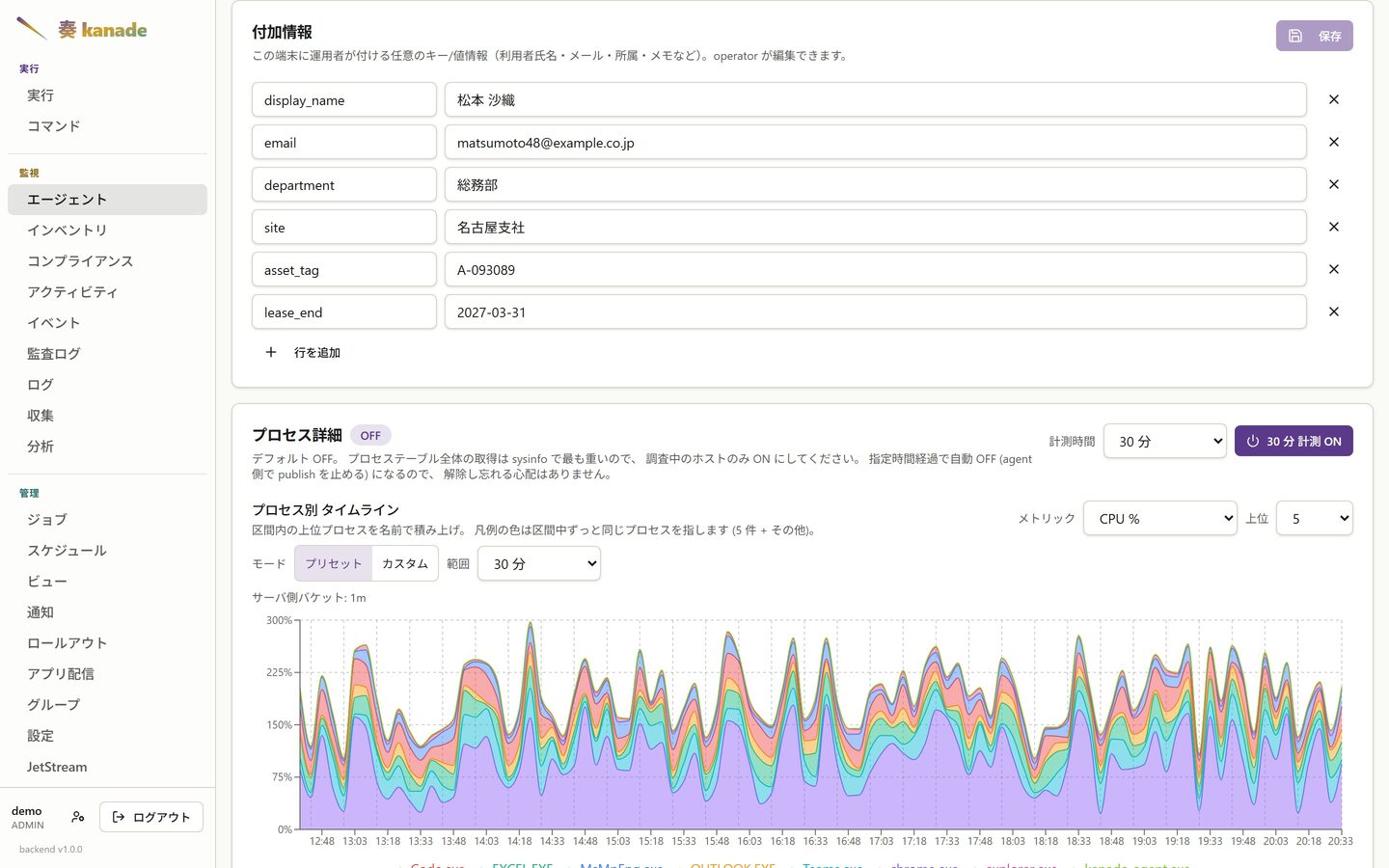Screen dimensions: 1389x868
Task: Delete the asset_tag row
Action: click(x=1334, y=269)
